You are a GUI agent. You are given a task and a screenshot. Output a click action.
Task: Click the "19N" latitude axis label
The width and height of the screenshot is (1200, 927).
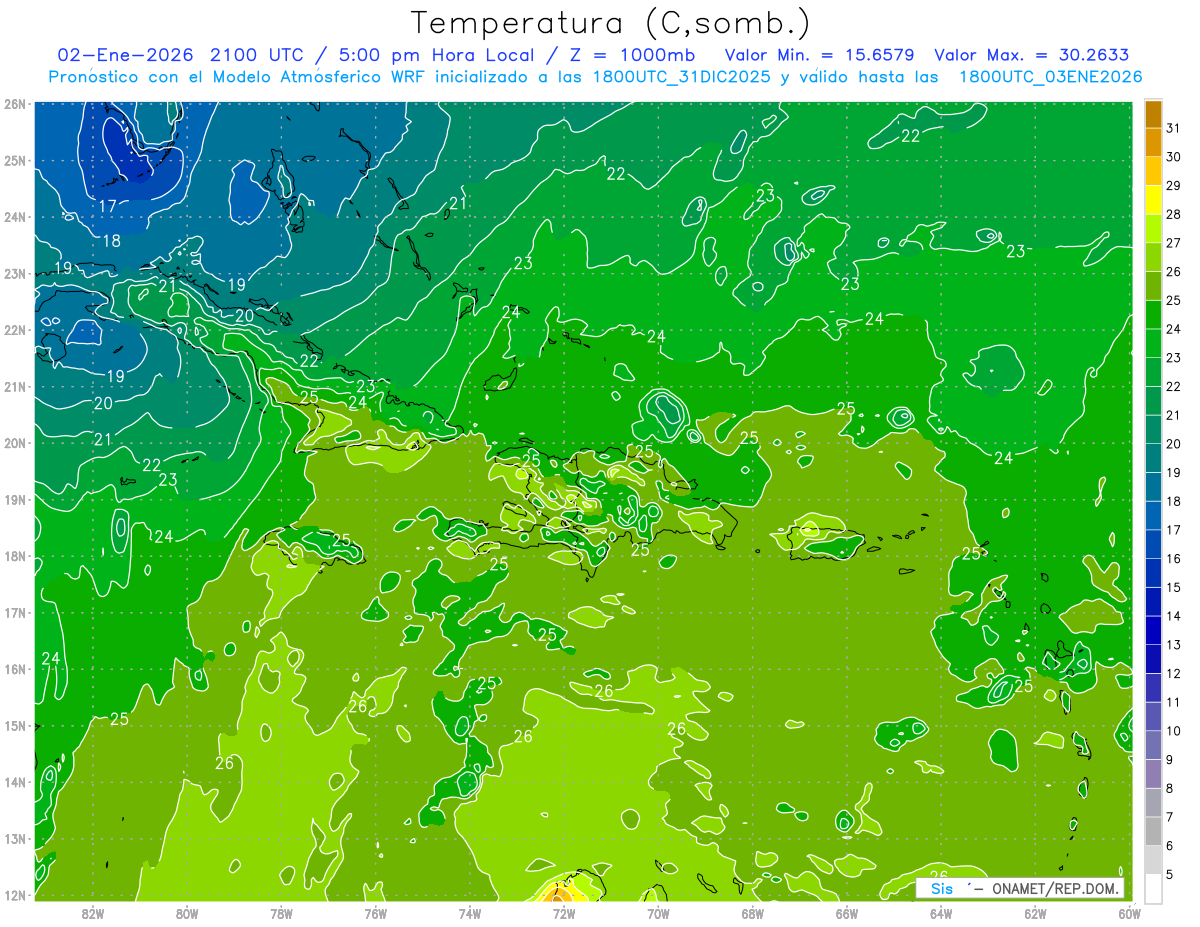(x=14, y=499)
